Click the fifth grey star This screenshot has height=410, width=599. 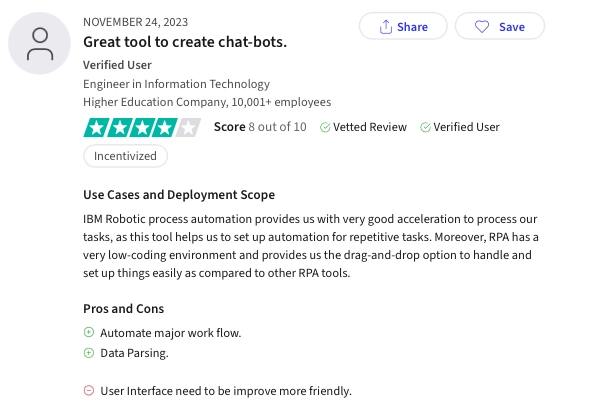[x=188, y=127]
